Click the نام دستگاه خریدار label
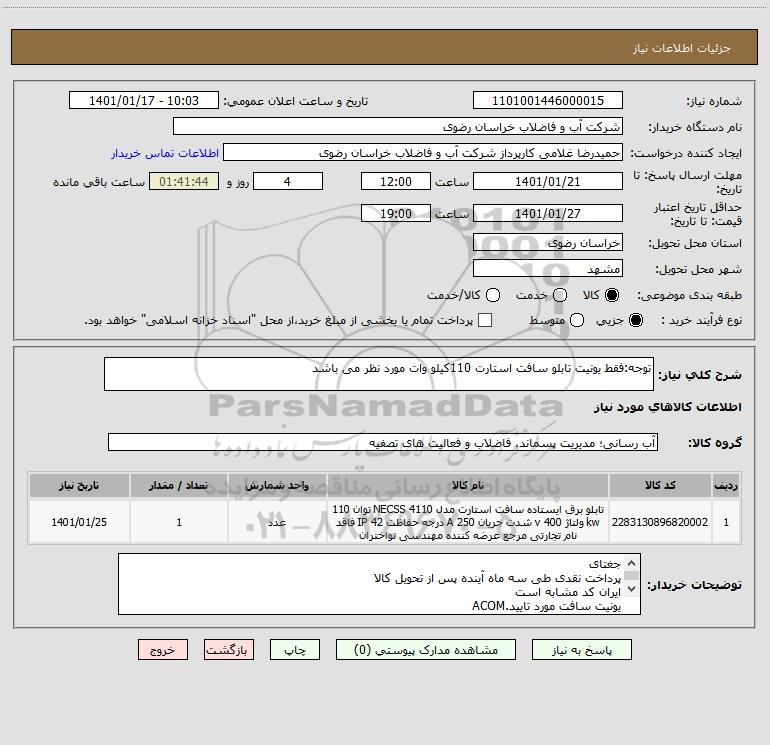 (x=695, y=127)
